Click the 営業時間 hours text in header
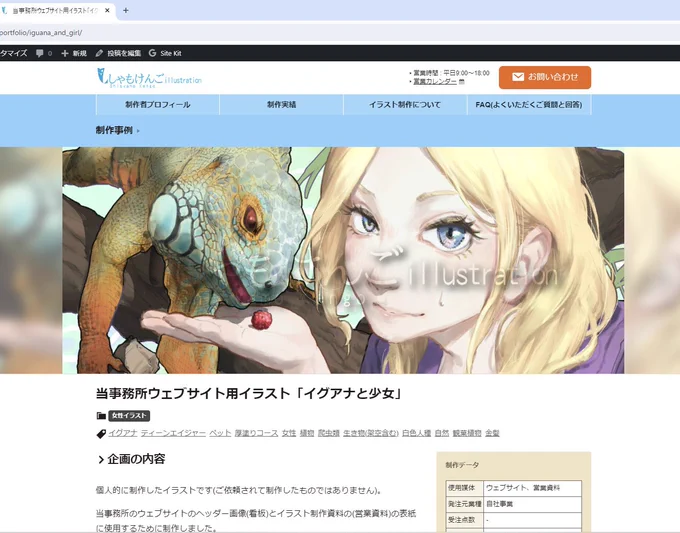680x533 pixels. (451, 73)
